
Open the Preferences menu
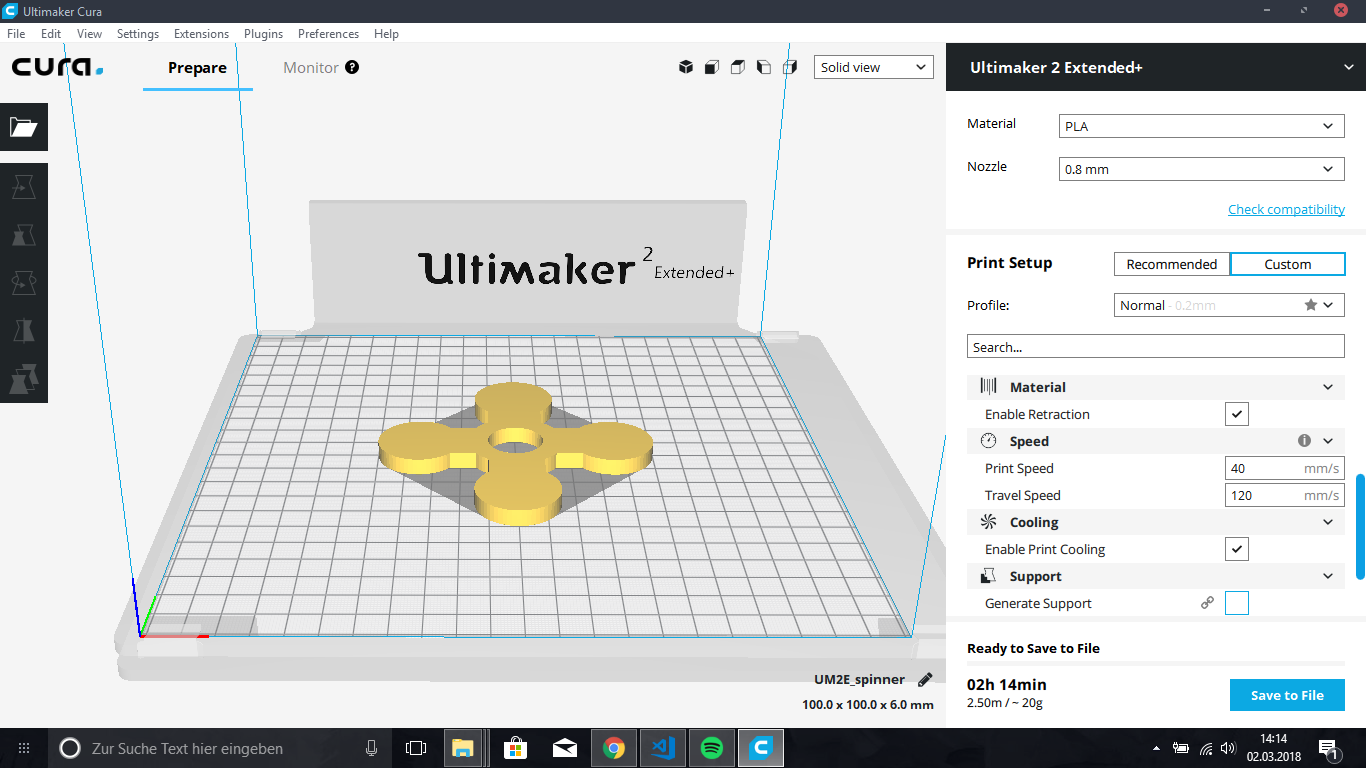[x=328, y=33]
